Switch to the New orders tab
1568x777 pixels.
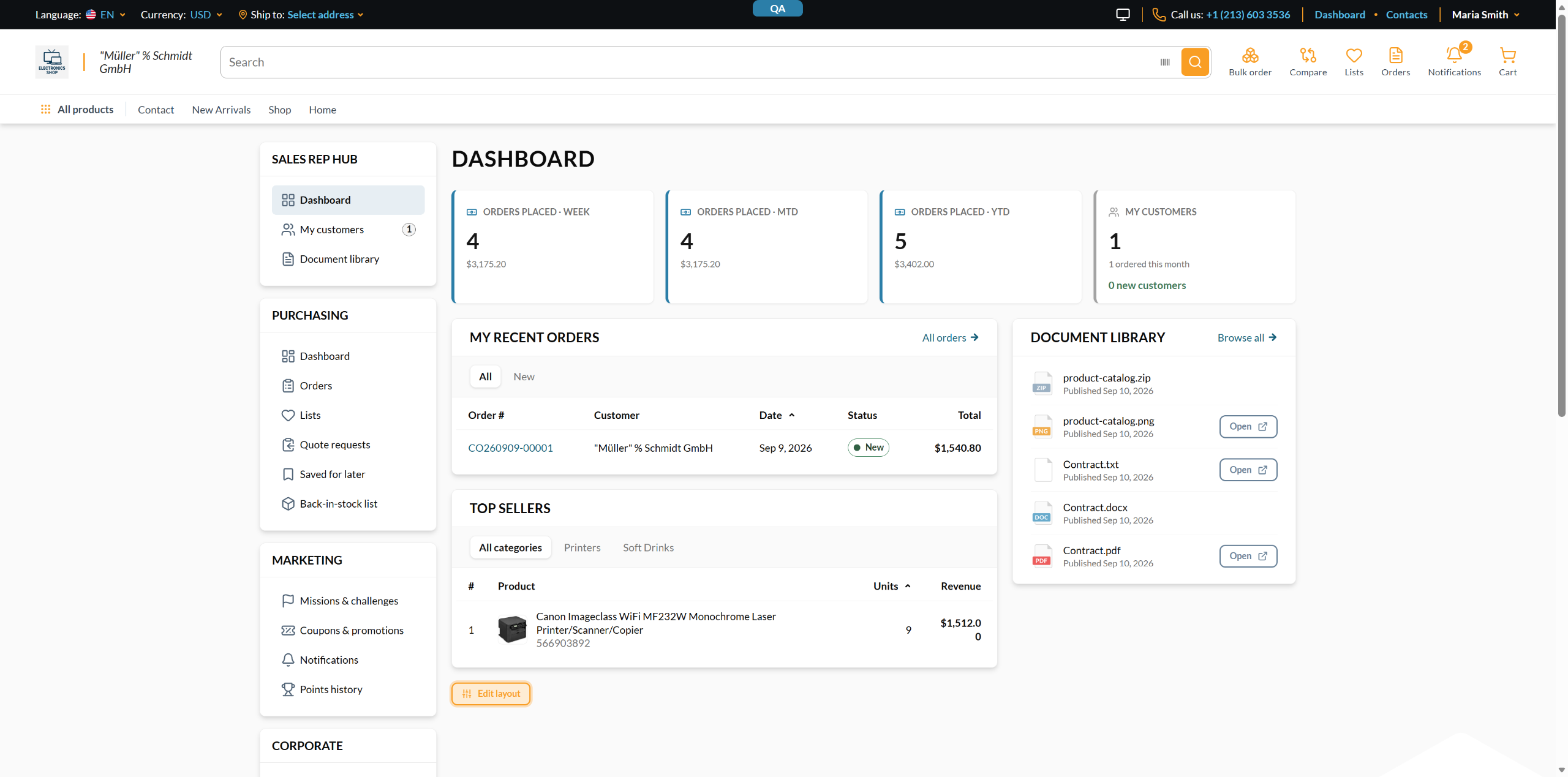[x=524, y=377]
